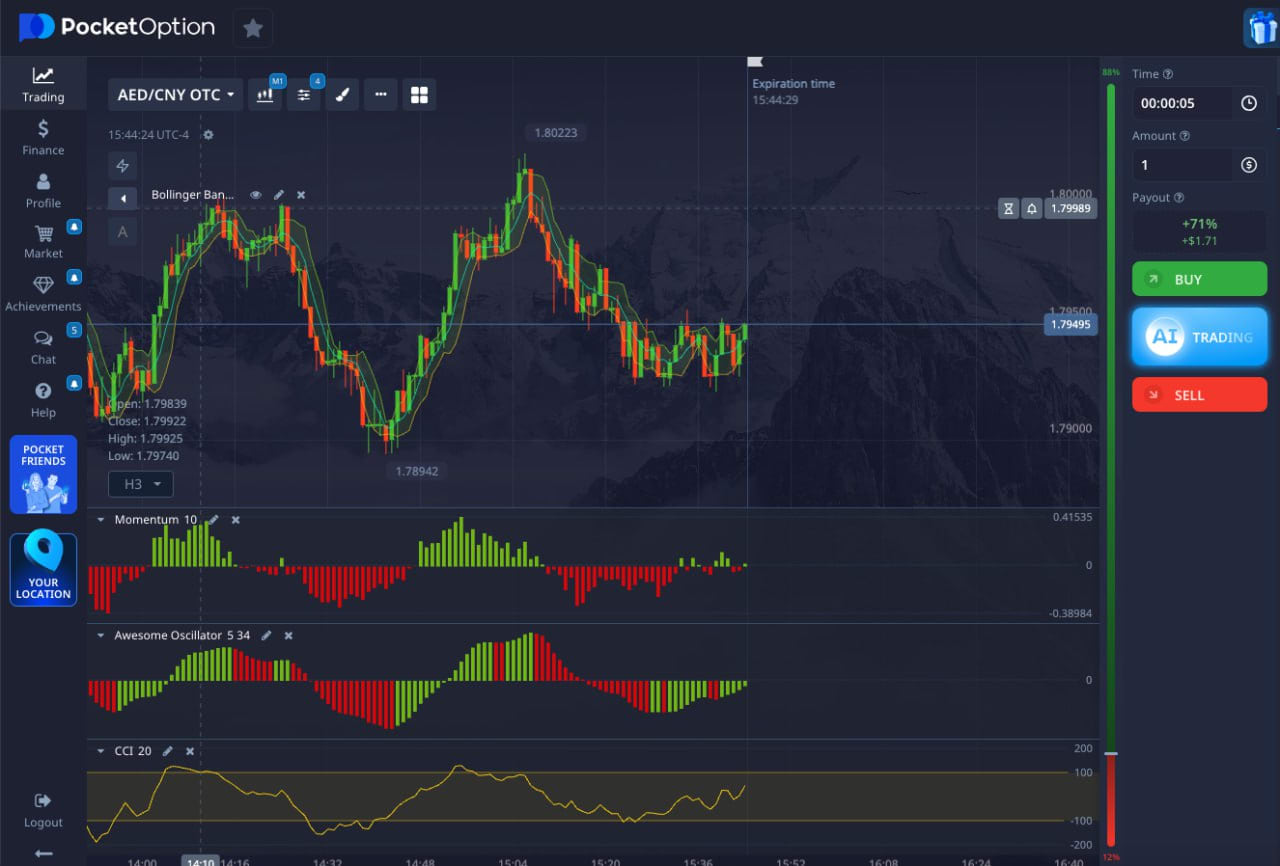Open the Achievements section
This screenshot has height=866, width=1280.
pyautogui.click(x=43, y=294)
